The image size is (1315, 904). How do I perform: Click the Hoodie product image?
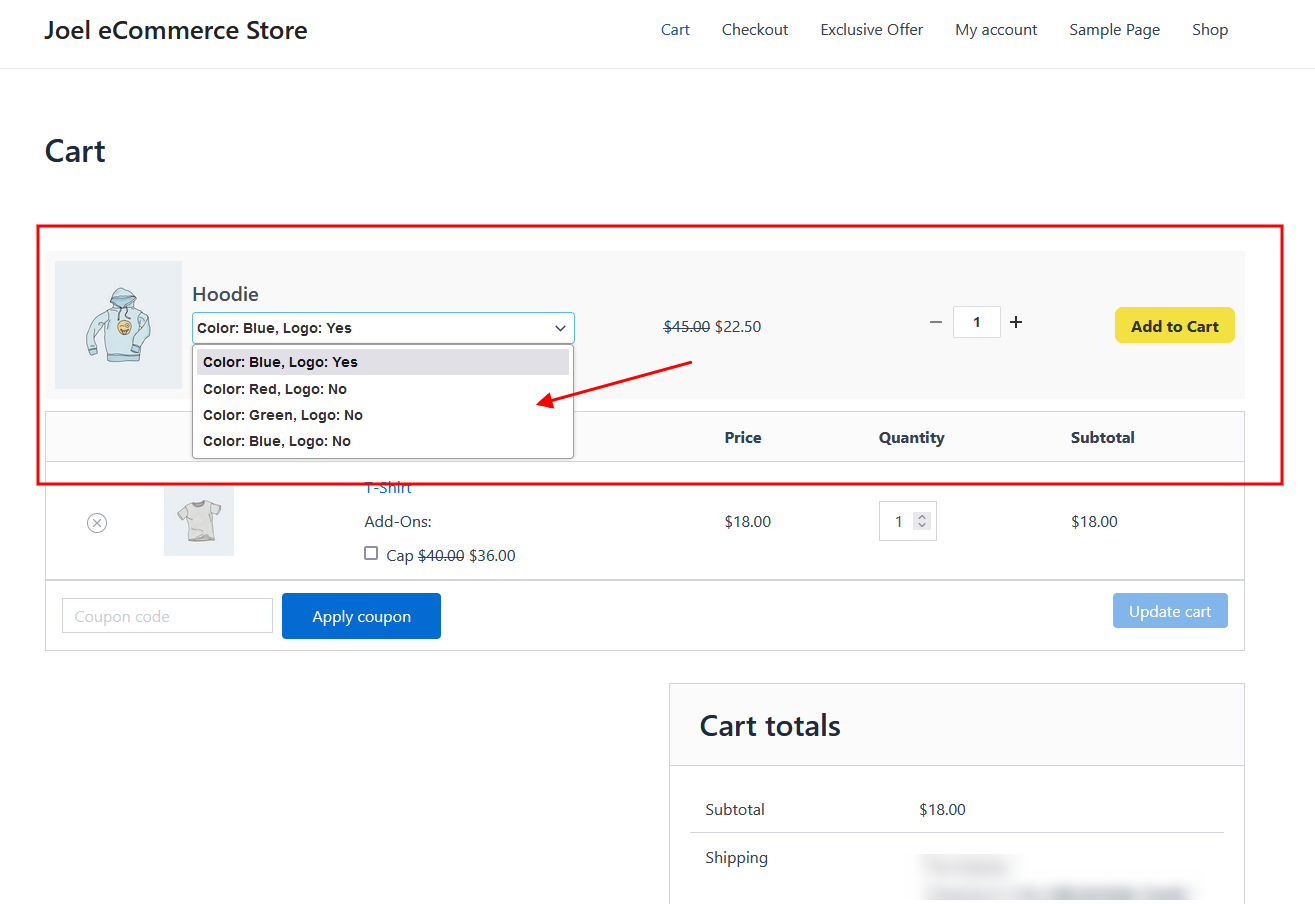click(x=118, y=325)
